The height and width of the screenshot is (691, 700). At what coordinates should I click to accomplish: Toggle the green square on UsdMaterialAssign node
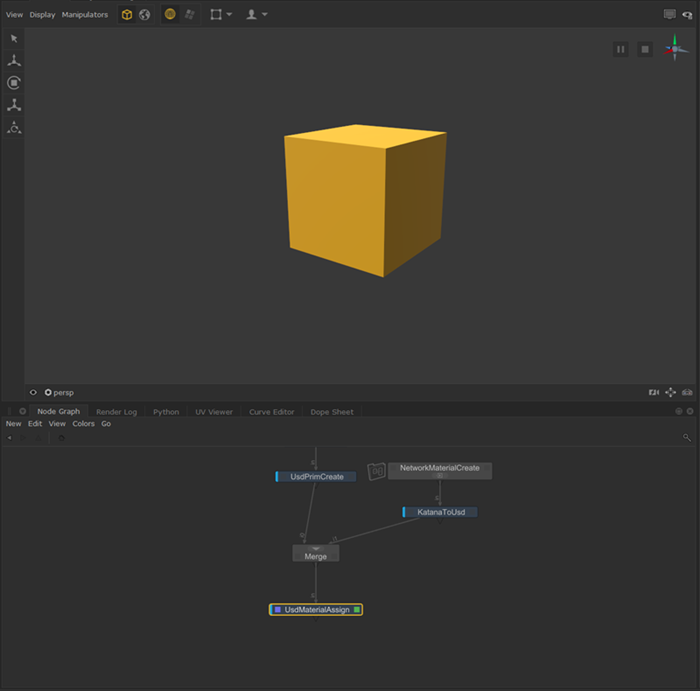click(356, 609)
